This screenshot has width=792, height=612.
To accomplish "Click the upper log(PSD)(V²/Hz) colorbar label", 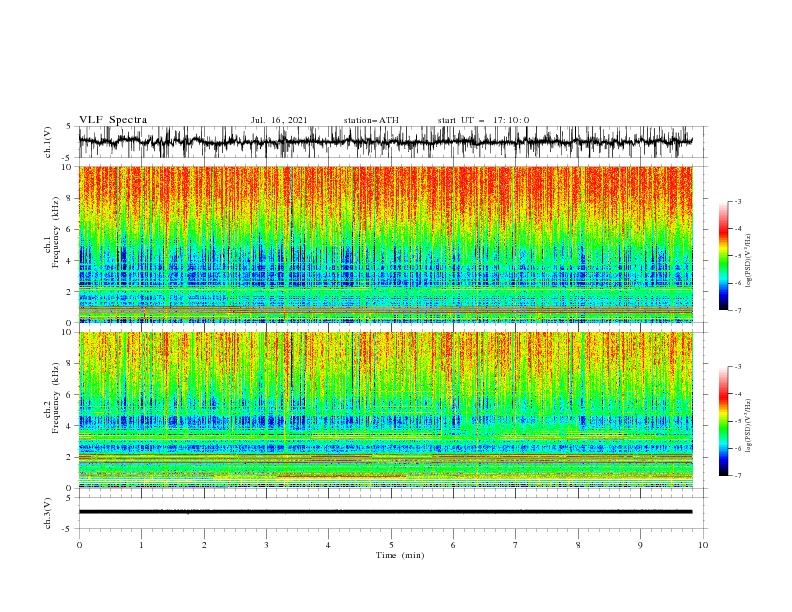I will point(749,261).
